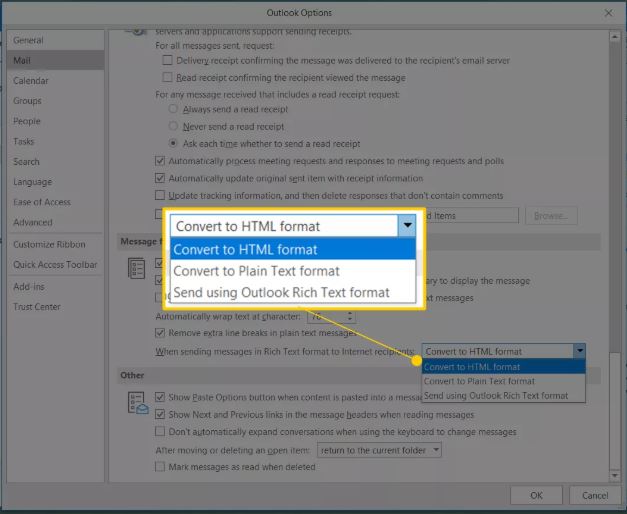The width and height of the screenshot is (627, 514).
Task: Collapse the Rich Text format dropdown arrow
Action: tap(579, 351)
